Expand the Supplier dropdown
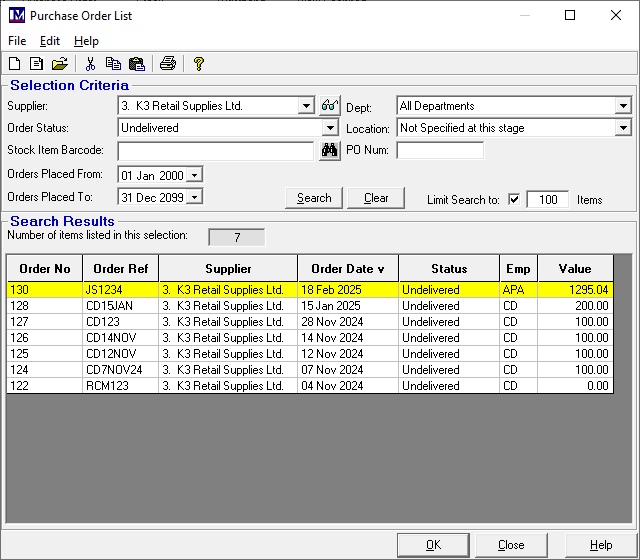 pos(306,106)
